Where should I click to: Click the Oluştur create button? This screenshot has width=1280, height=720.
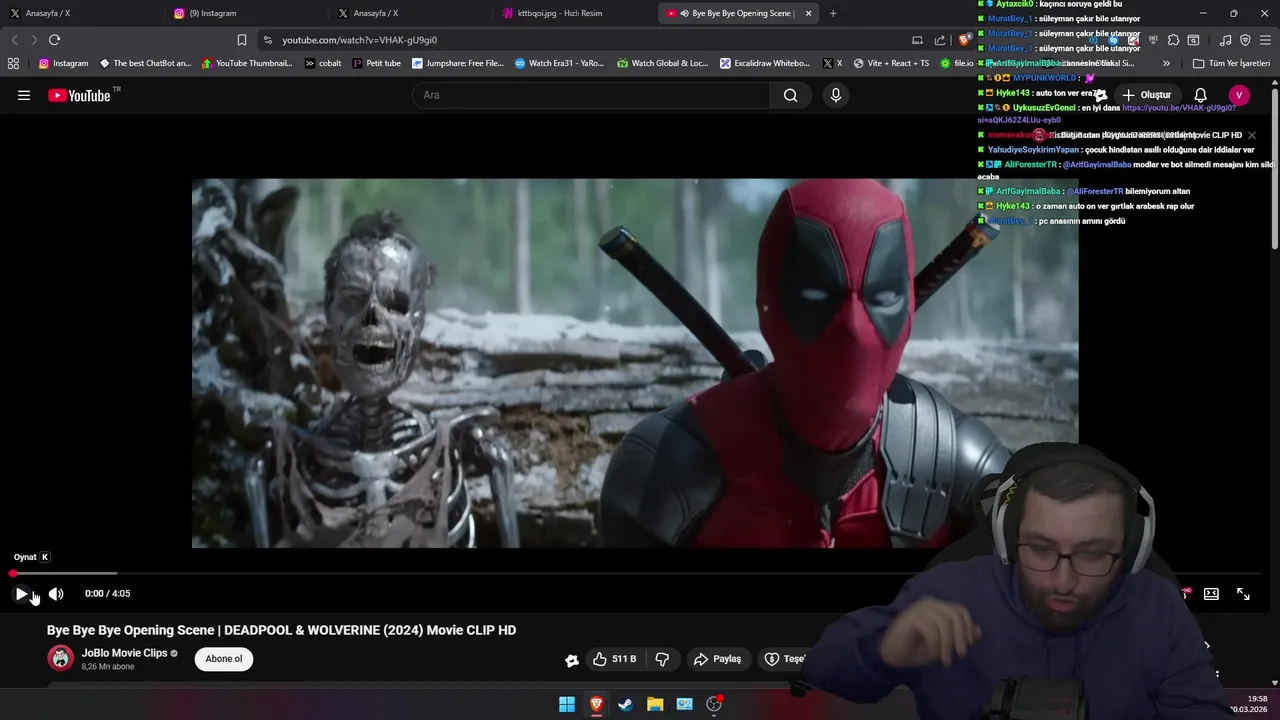point(1146,95)
